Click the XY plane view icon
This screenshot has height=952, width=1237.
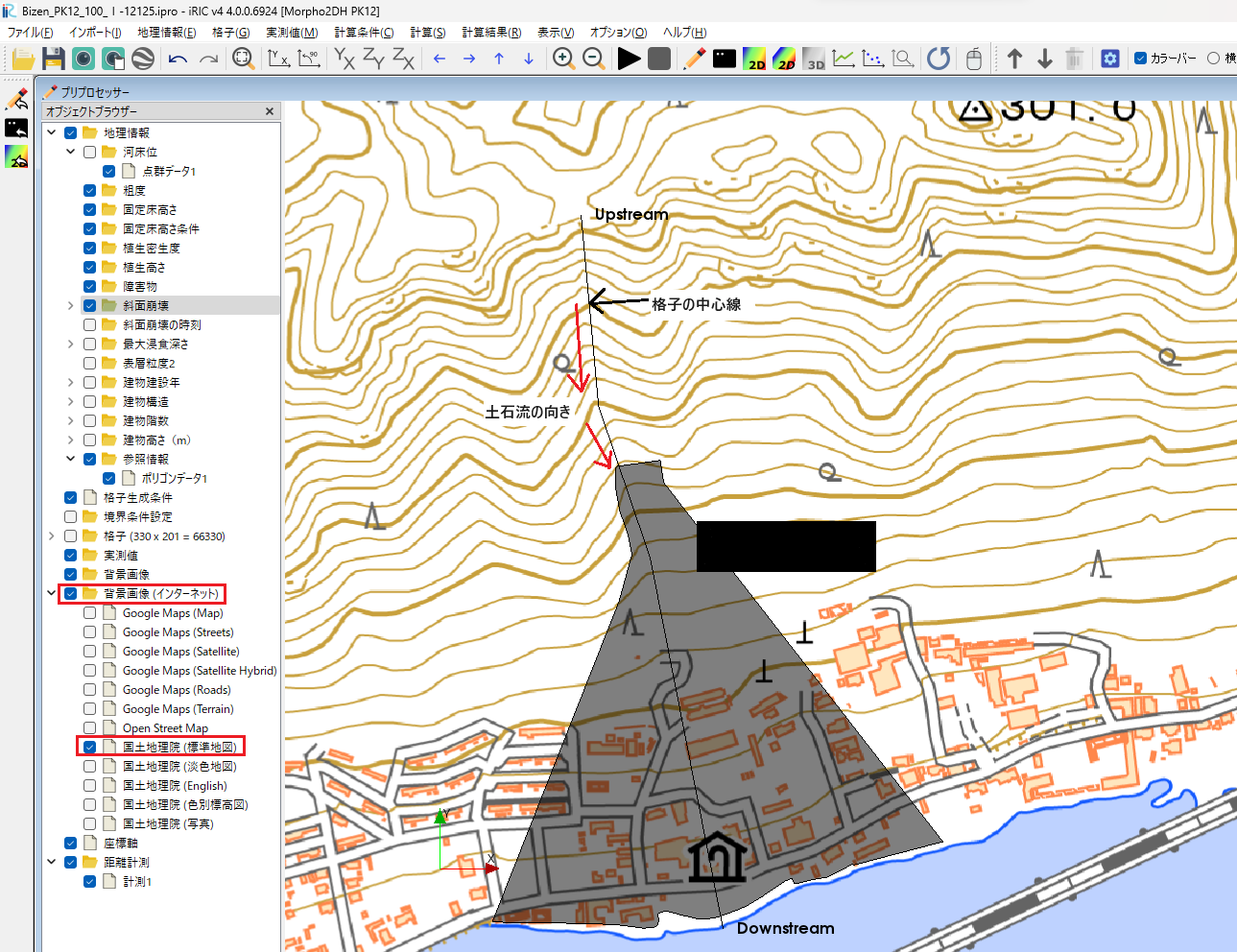tap(344, 59)
